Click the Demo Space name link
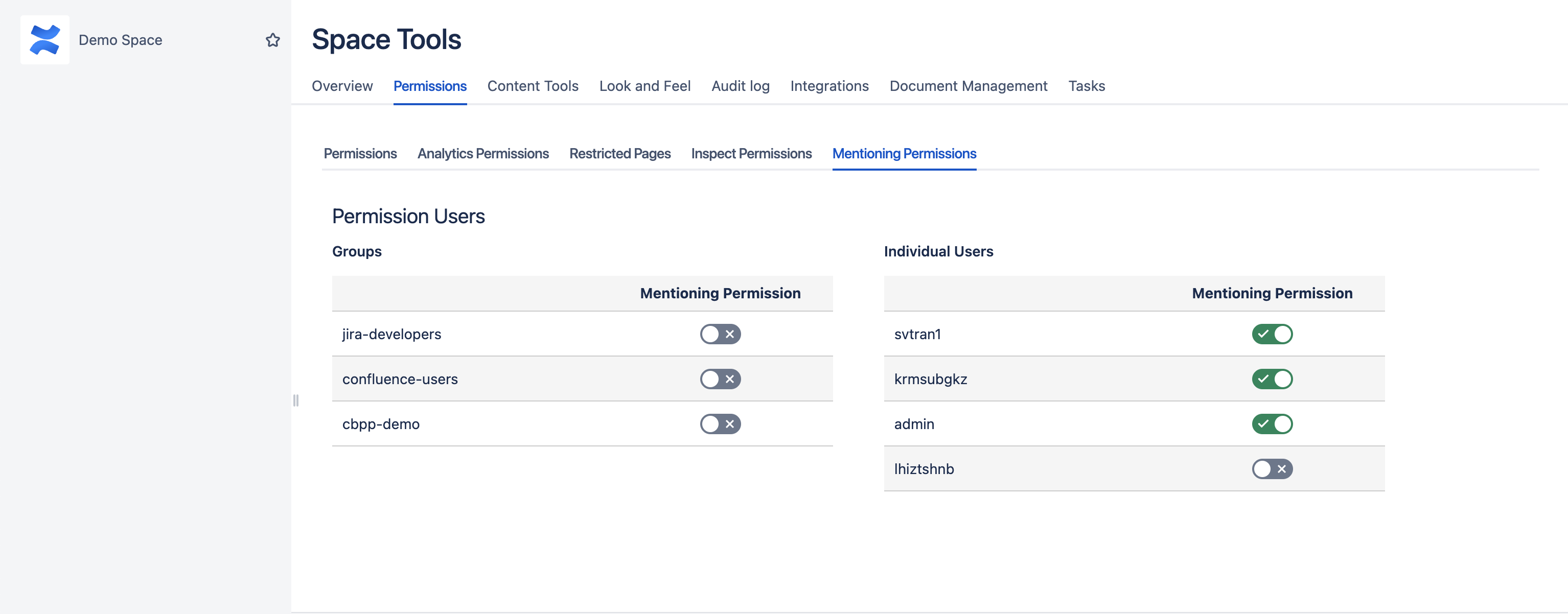The height and width of the screenshot is (614, 1568). (121, 40)
